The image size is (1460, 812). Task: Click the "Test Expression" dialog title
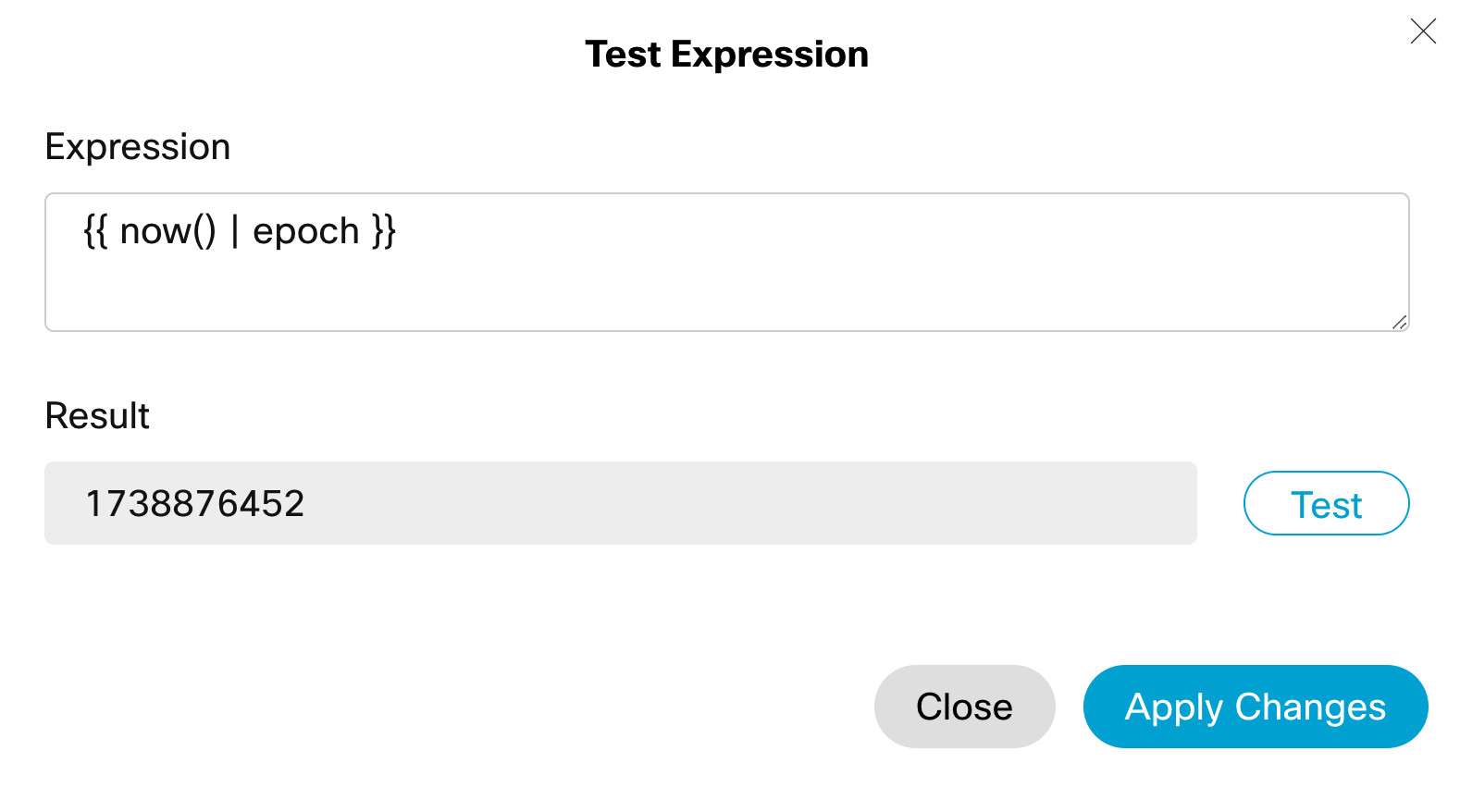point(726,55)
